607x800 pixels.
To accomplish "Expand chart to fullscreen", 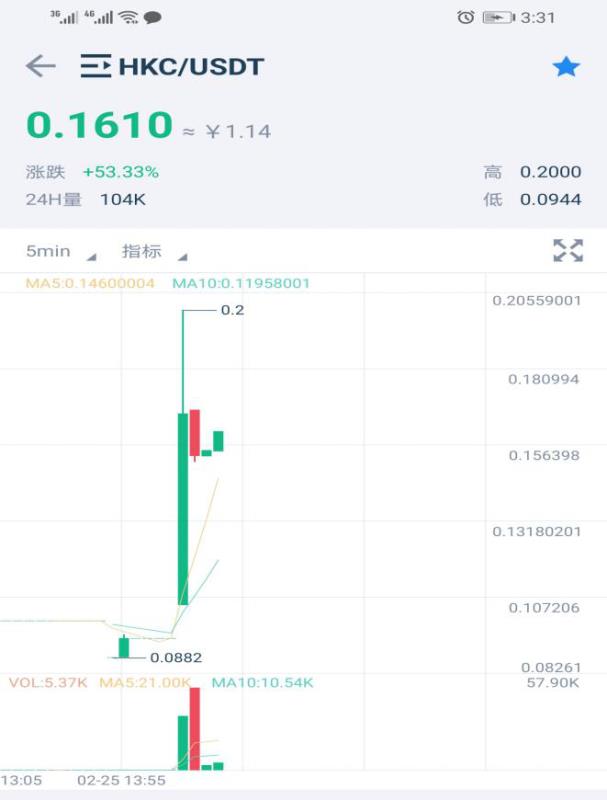I will pos(567,251).
